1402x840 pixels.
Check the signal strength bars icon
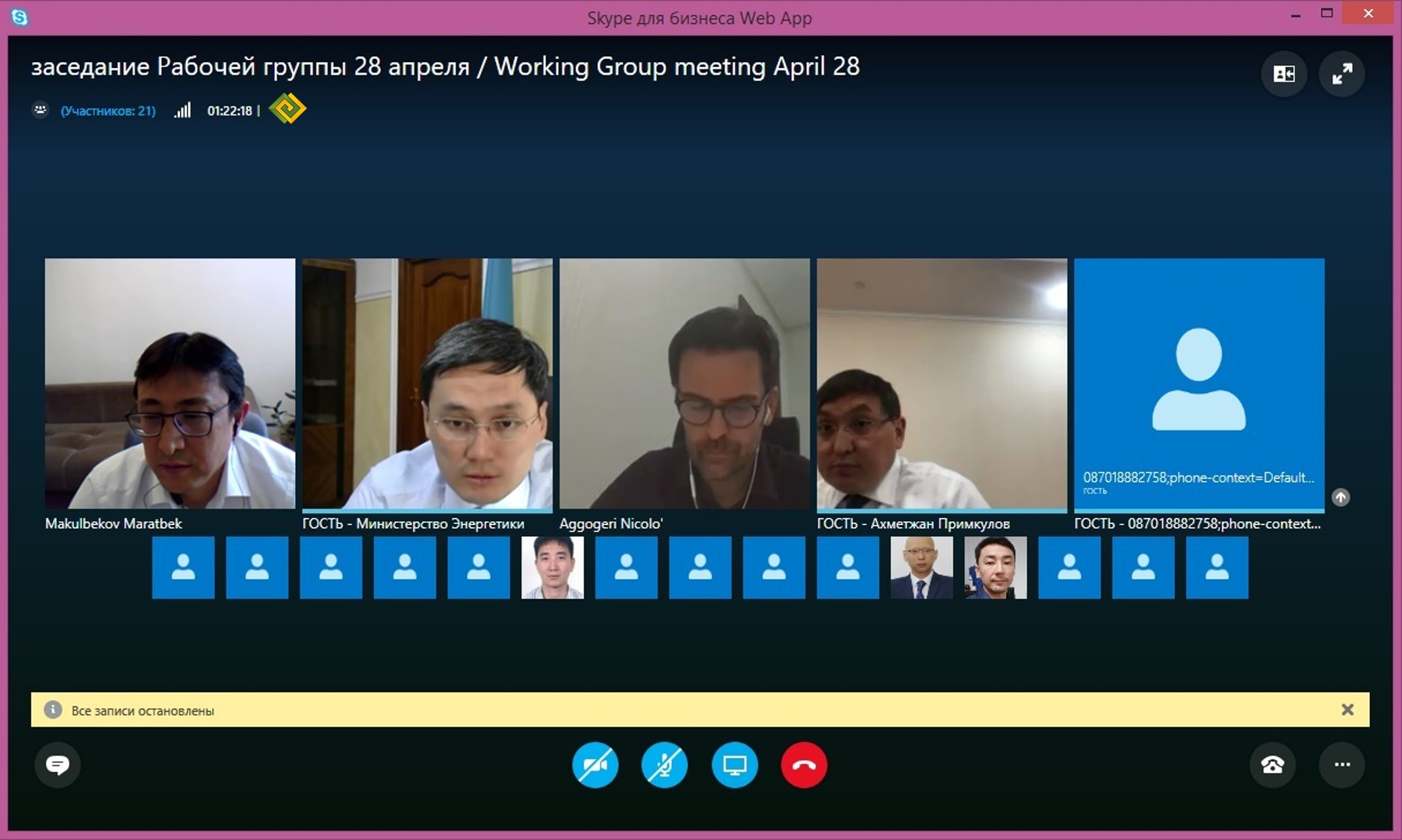click(183, 111)
